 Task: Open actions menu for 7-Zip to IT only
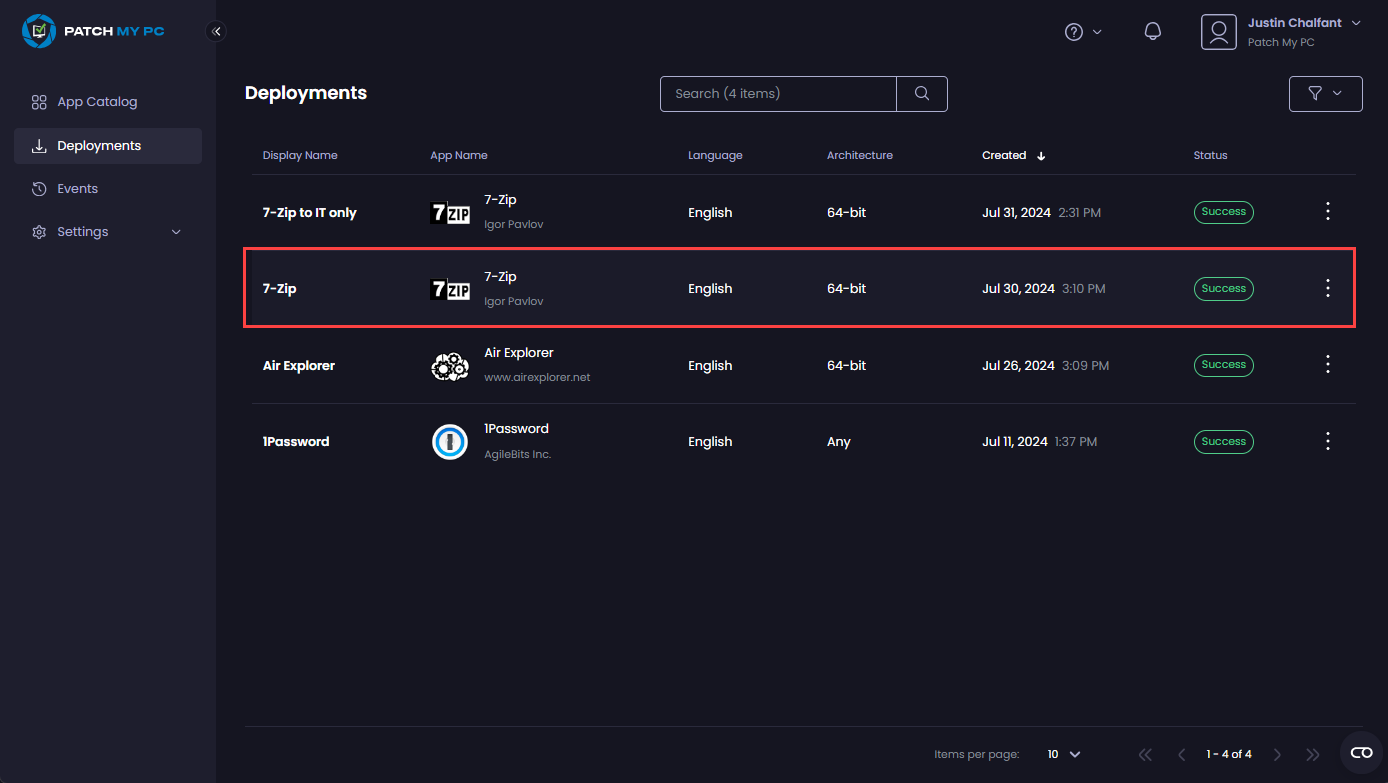pos(1328,212)
